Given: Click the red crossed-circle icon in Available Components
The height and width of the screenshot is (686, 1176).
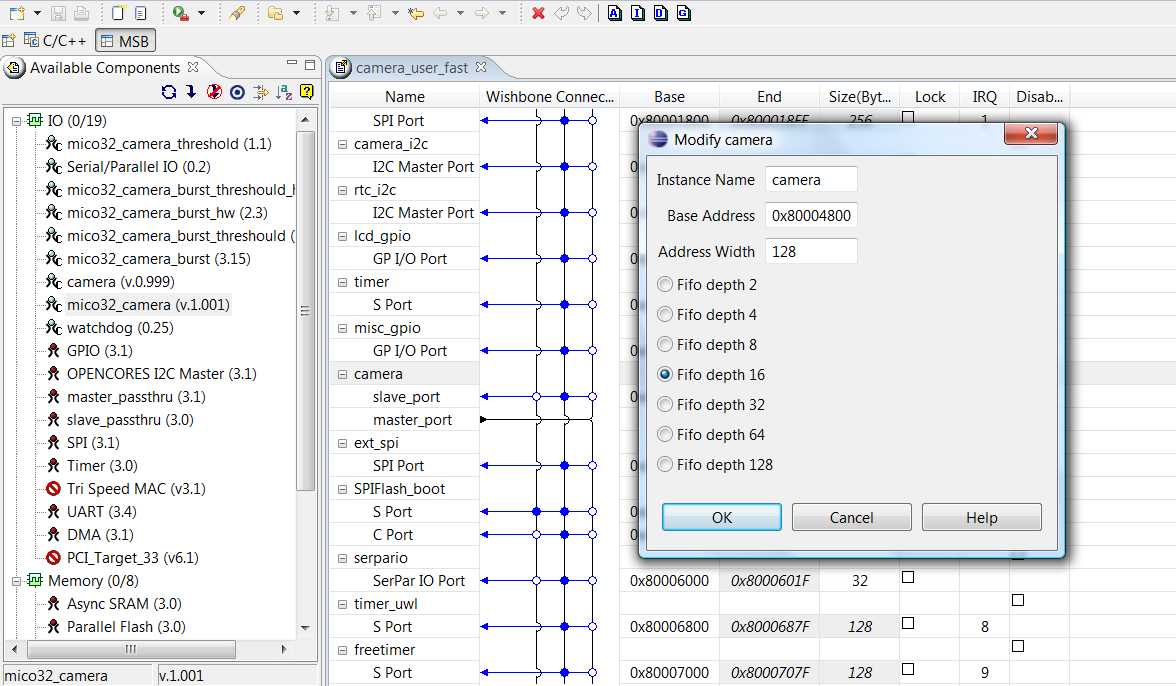Looking at the screenshot, I should (x=214, y=91).
